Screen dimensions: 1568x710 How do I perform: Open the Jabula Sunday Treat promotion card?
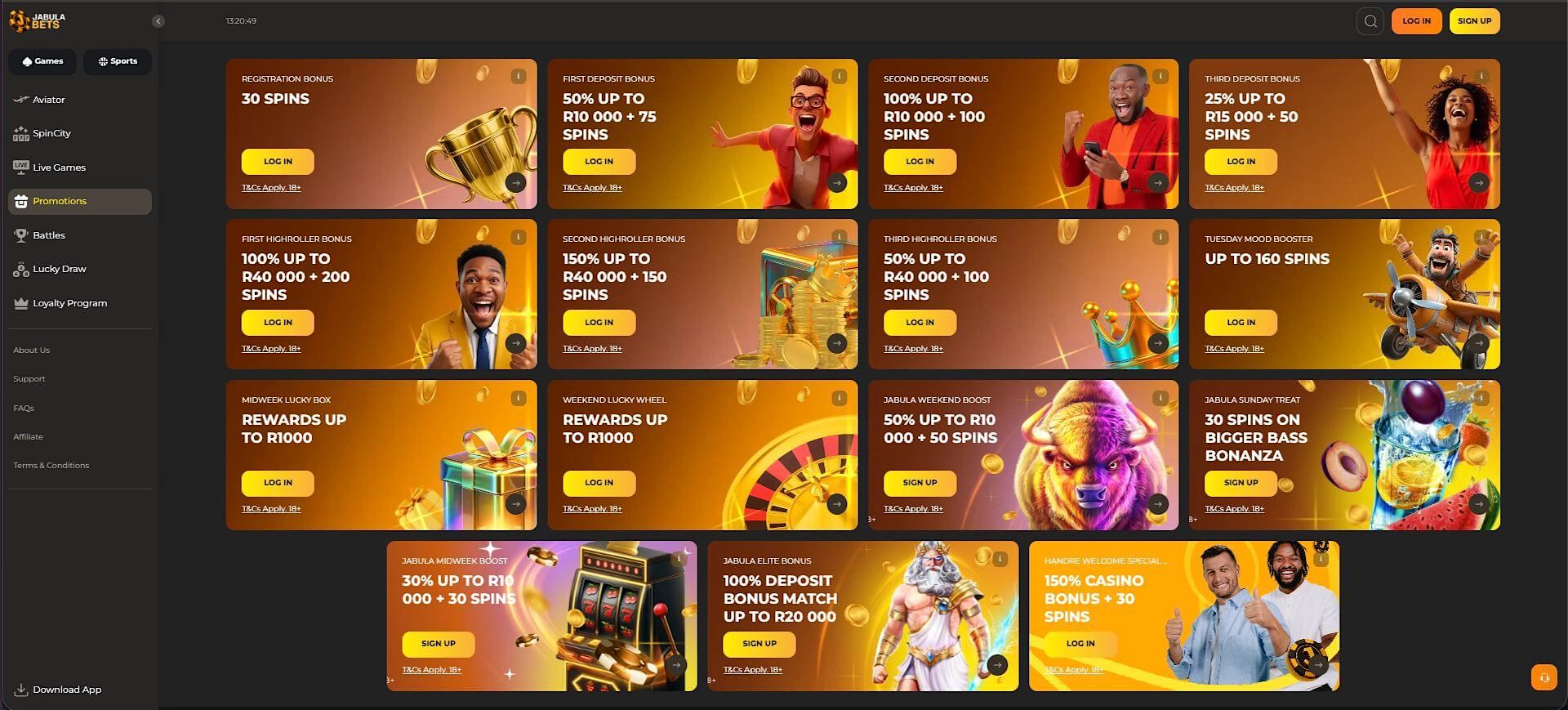pyautogui.click(x=1344, y=455)
